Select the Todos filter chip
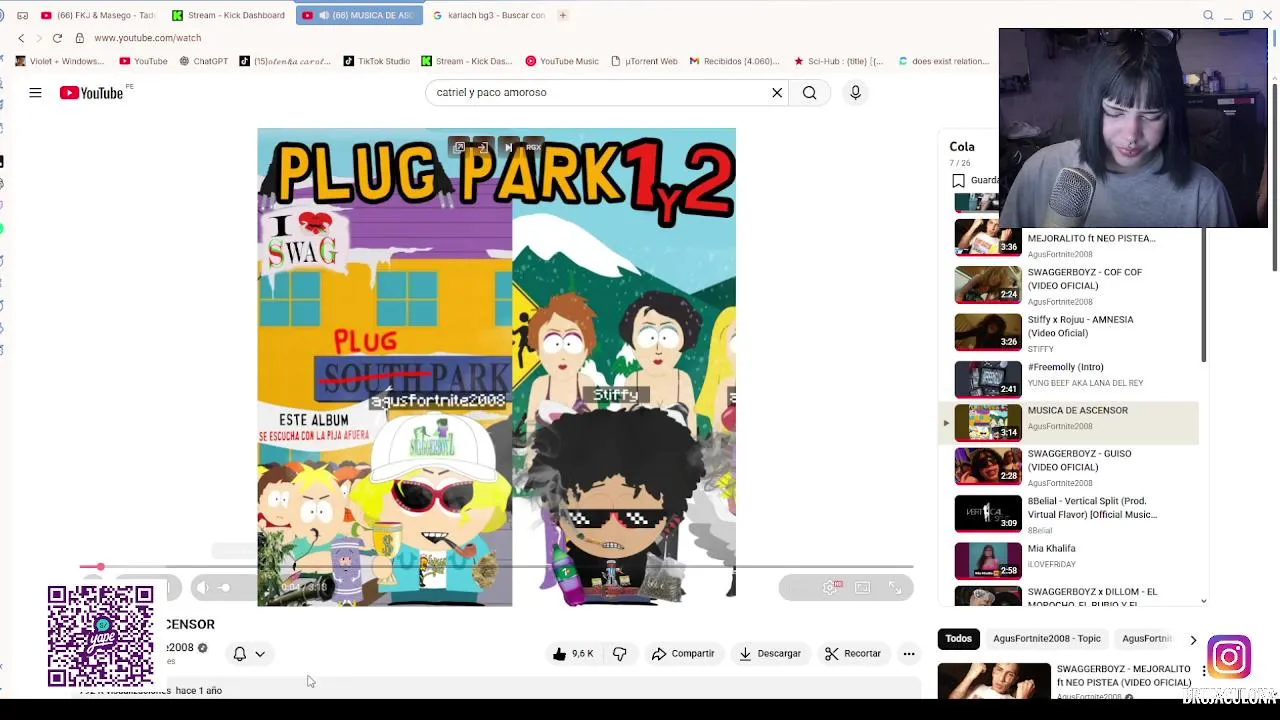Viewport: 1280px width, 720px height. 958,639
